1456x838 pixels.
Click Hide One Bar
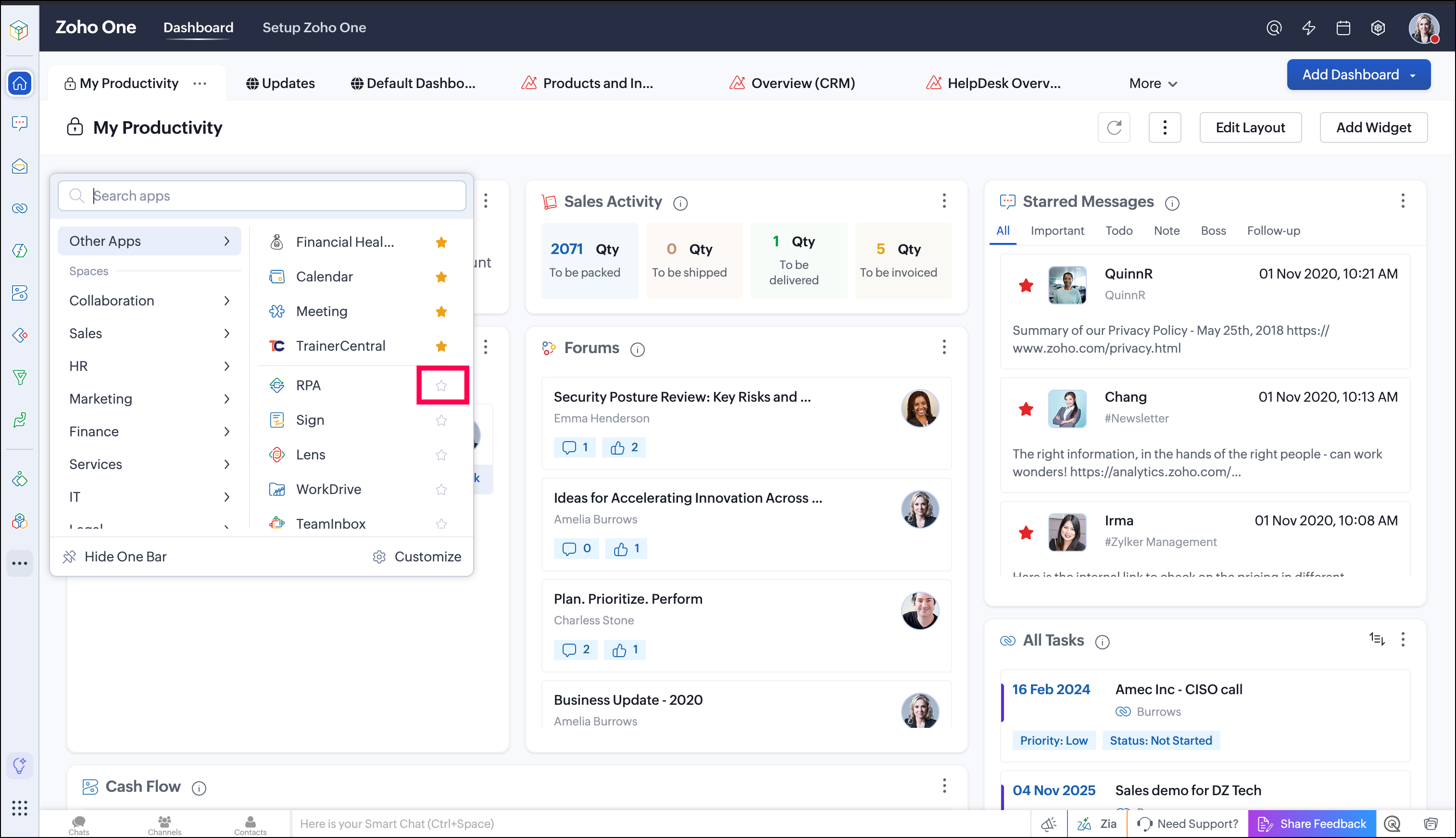point(115,557)
